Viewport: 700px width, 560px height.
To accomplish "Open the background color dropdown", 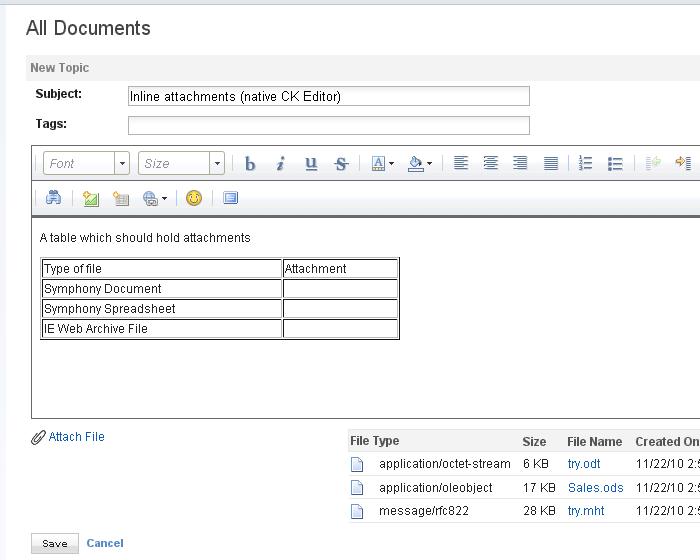I will click(x=420, y=164).
